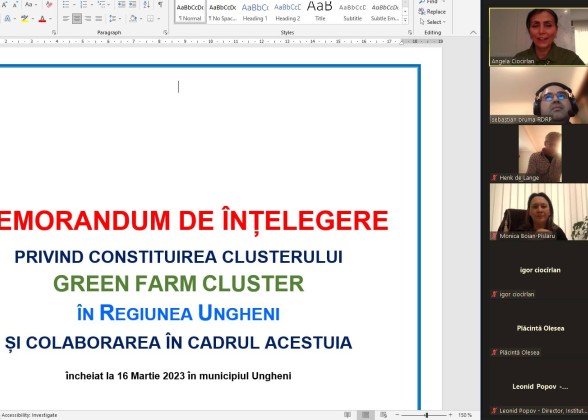Open bullet library dropdown arrow
Viewport: 588px width, 420px height.
click(x=74, y=5)
